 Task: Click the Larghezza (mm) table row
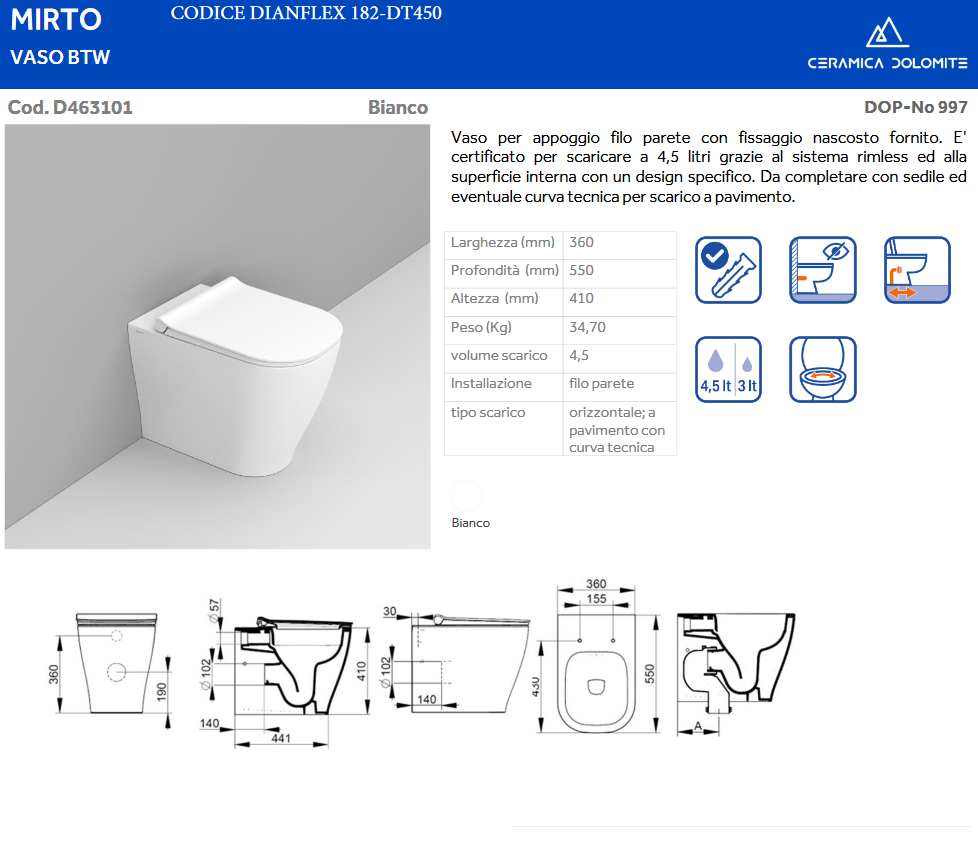[x=559, y=243]
